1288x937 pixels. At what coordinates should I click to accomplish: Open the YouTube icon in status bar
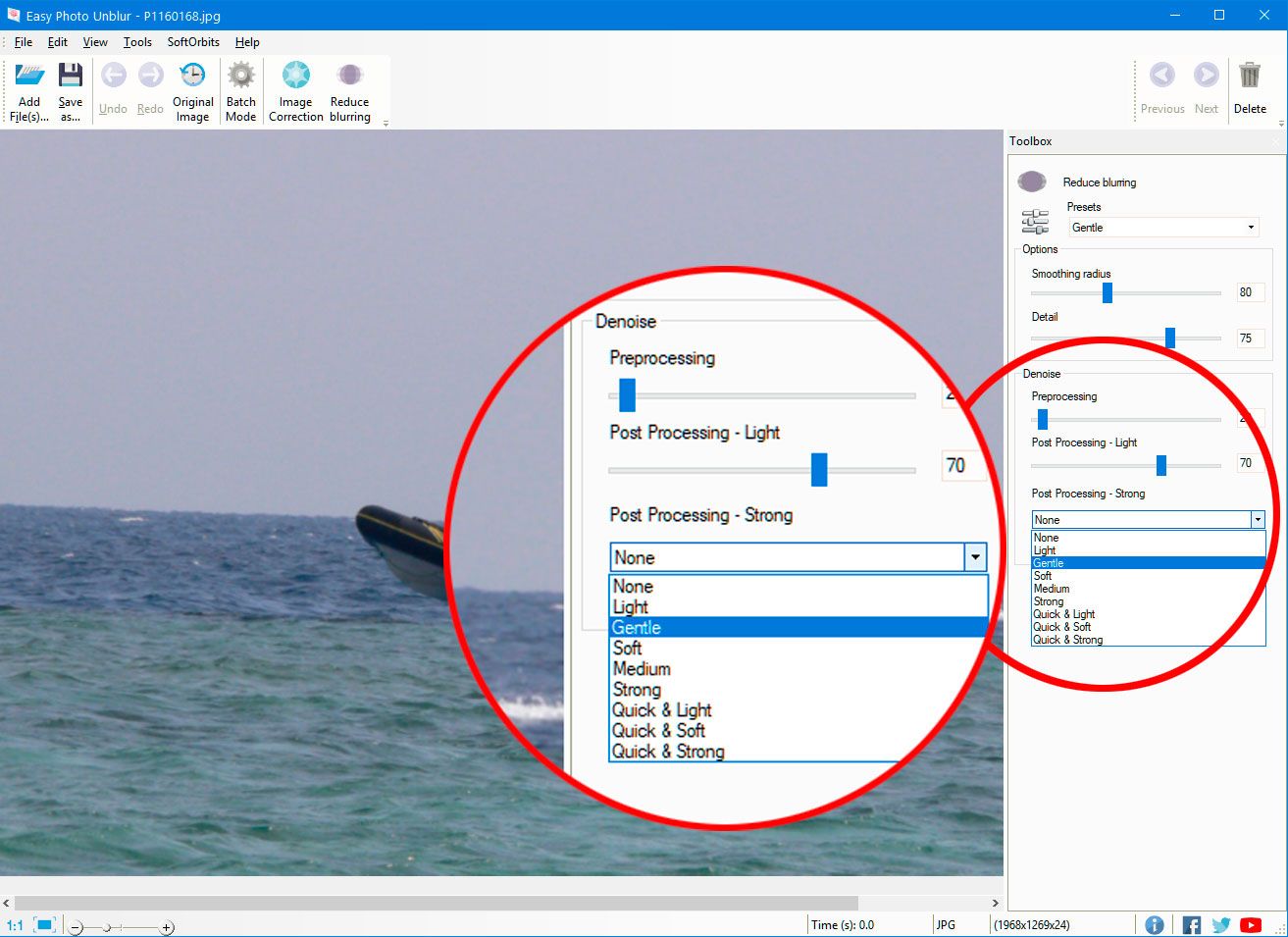pyautogui.click(x=1250, y=924)
